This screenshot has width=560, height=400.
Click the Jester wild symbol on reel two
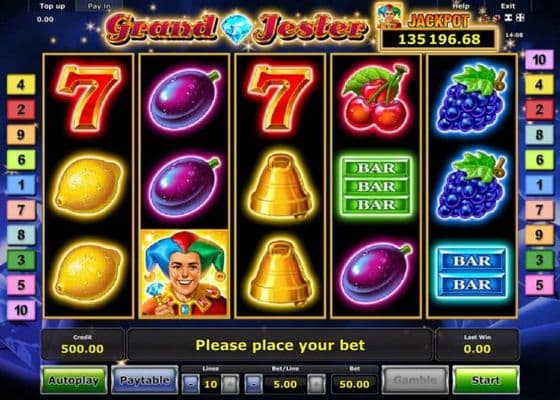[x=184, y=273]
